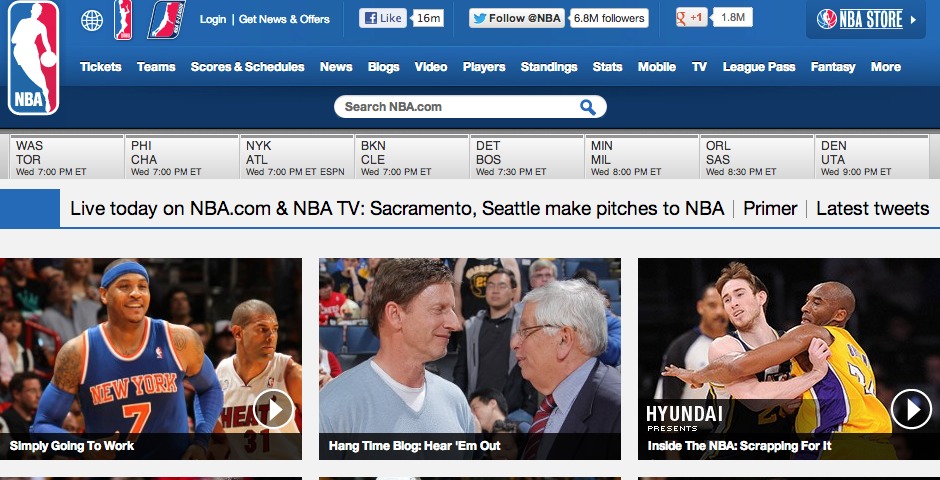Open the Tickets menu
Image resolution: width=940 pixels, height=480 pixels.
click(x=101, y=67)
